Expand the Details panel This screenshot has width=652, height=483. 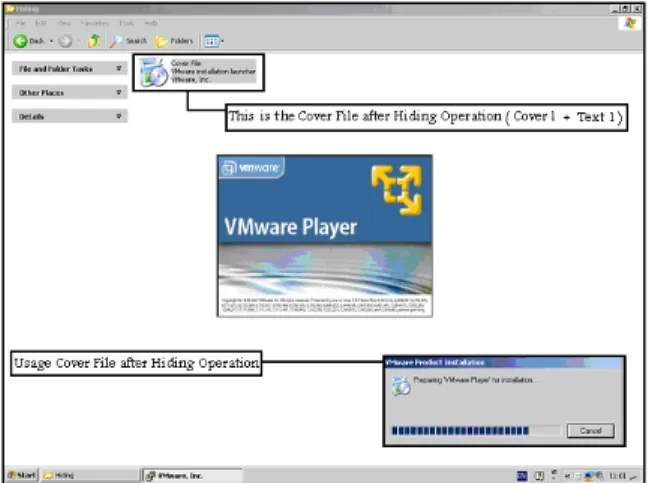[x=69, y=116]
